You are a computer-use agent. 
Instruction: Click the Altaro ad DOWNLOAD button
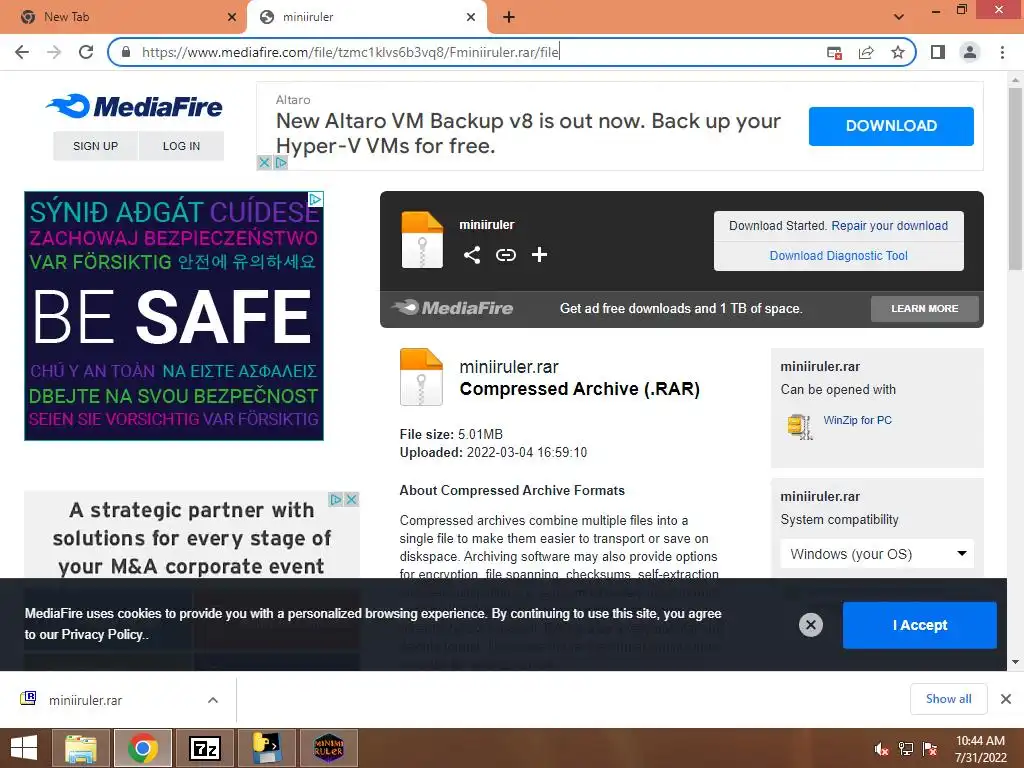click(x=891, y=126)
